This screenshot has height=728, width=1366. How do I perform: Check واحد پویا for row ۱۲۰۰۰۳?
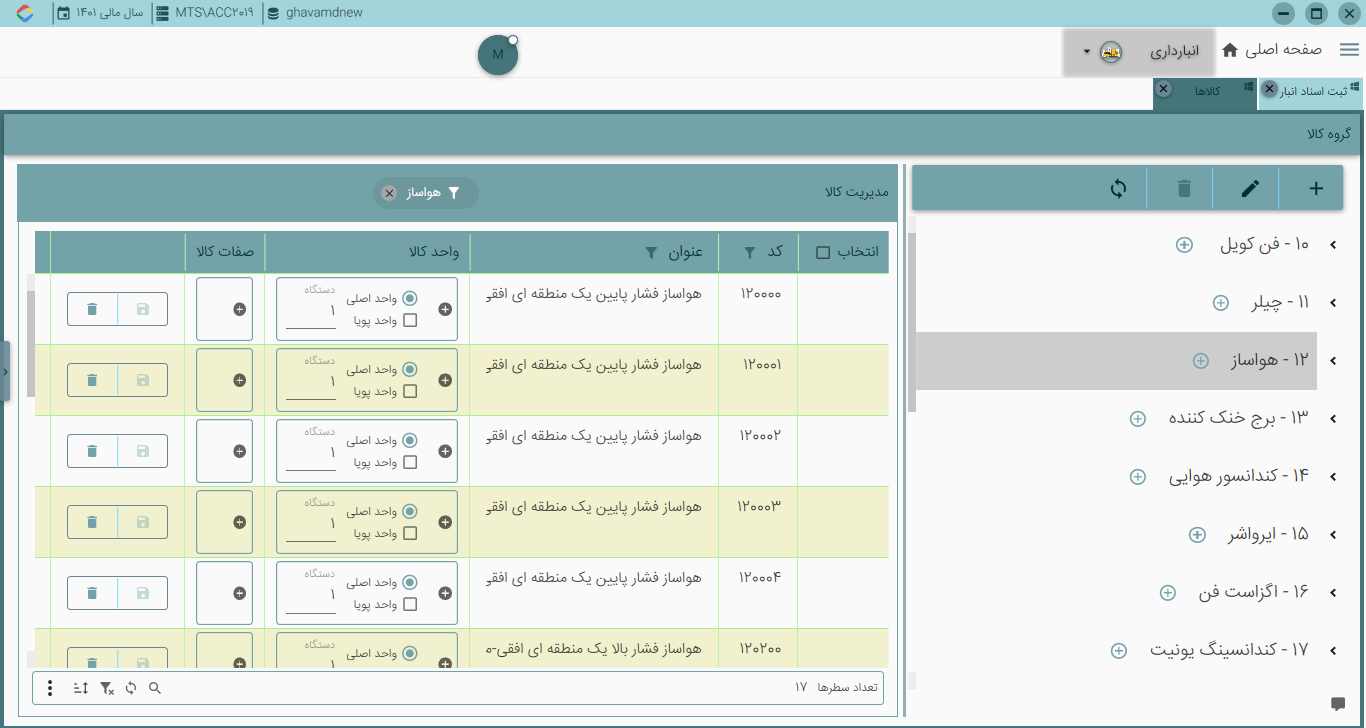pyautogui.click(x=410, y=534)
